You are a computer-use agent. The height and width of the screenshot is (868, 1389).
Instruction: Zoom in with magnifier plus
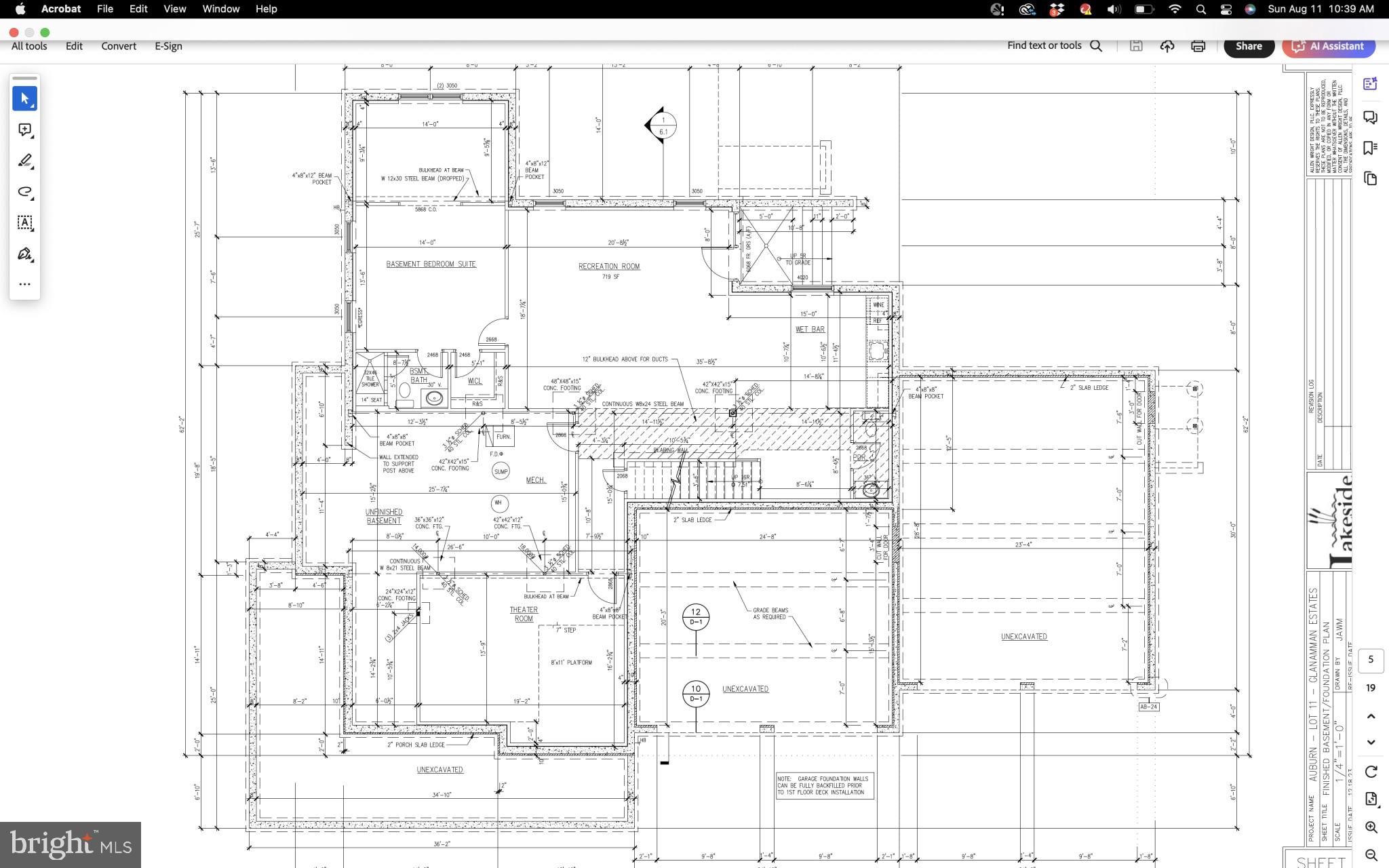pyautogui.click(x=1371, y=827)
